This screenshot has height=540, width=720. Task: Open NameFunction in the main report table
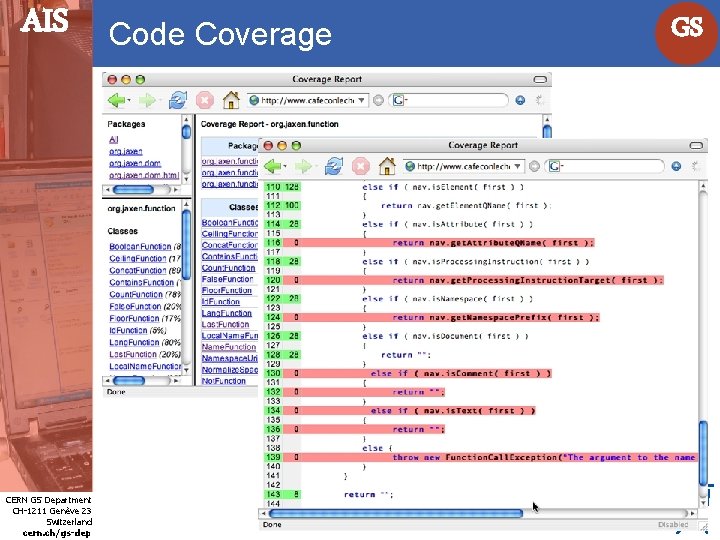[229, 347]
